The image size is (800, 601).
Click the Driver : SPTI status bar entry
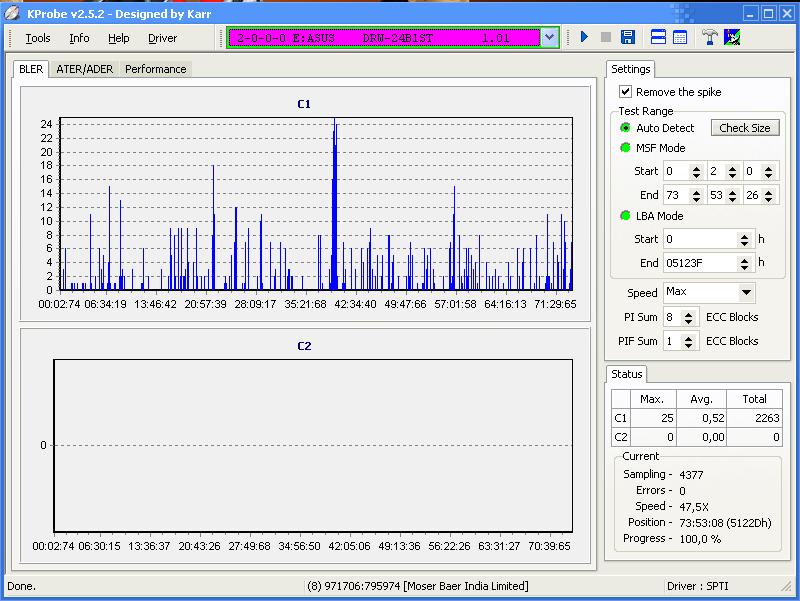click(x=697, y=586)
